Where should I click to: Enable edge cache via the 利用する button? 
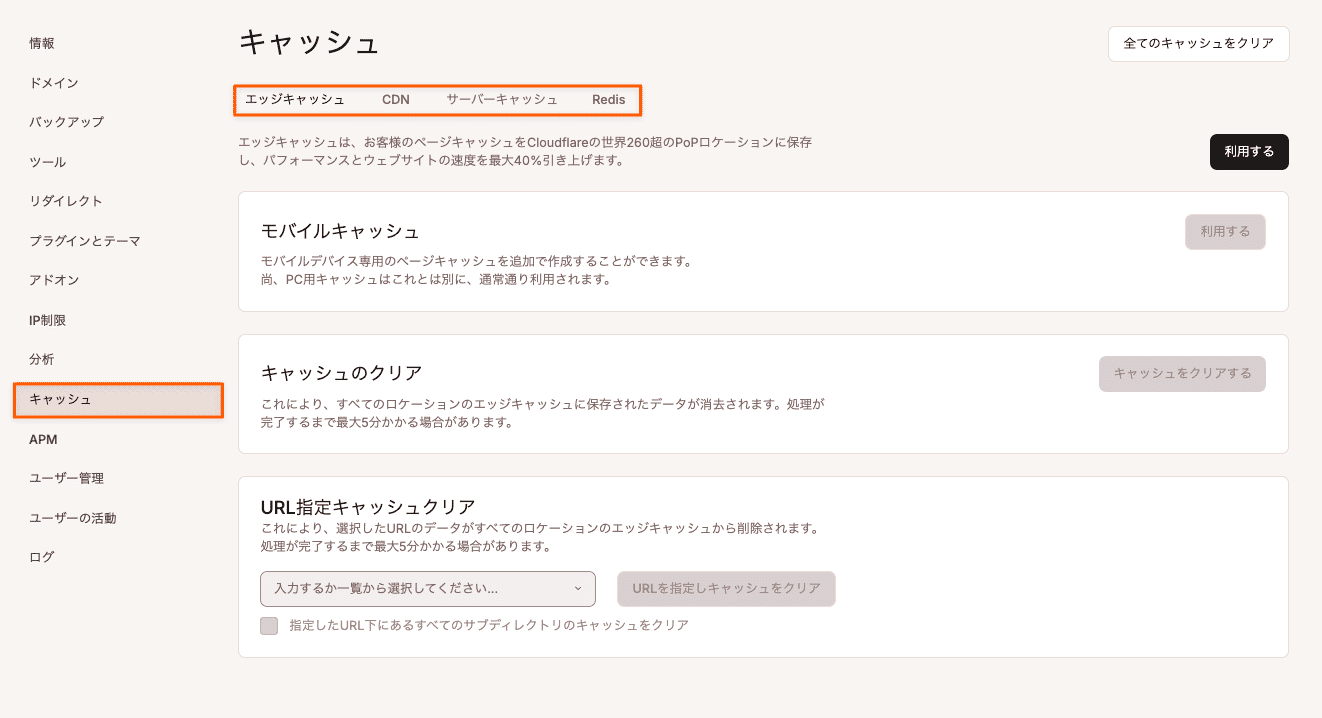tap(1248, 152)
